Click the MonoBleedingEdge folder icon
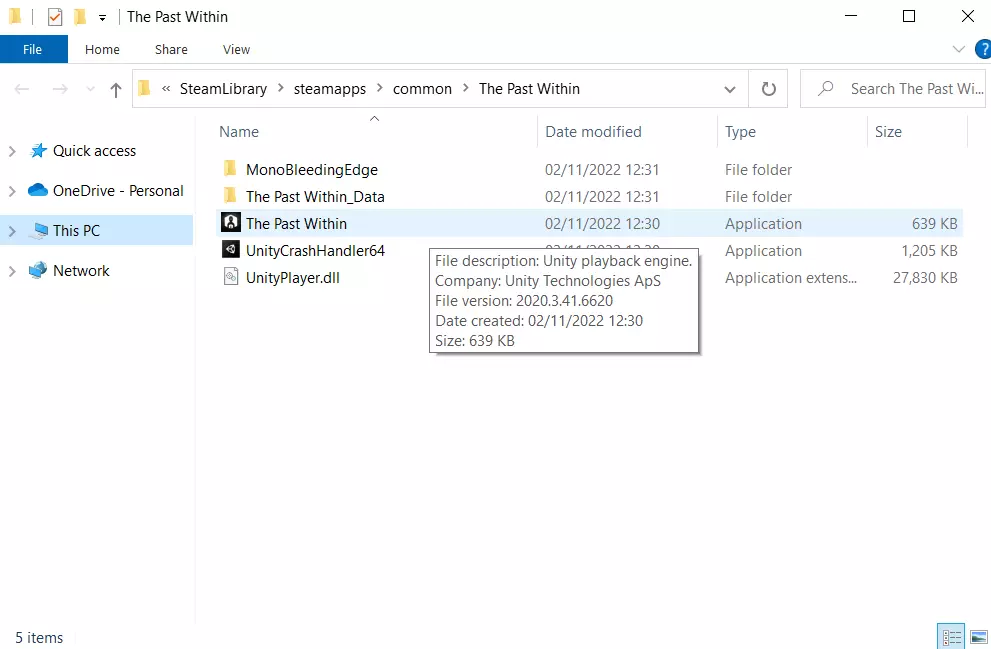 point(230,169)
